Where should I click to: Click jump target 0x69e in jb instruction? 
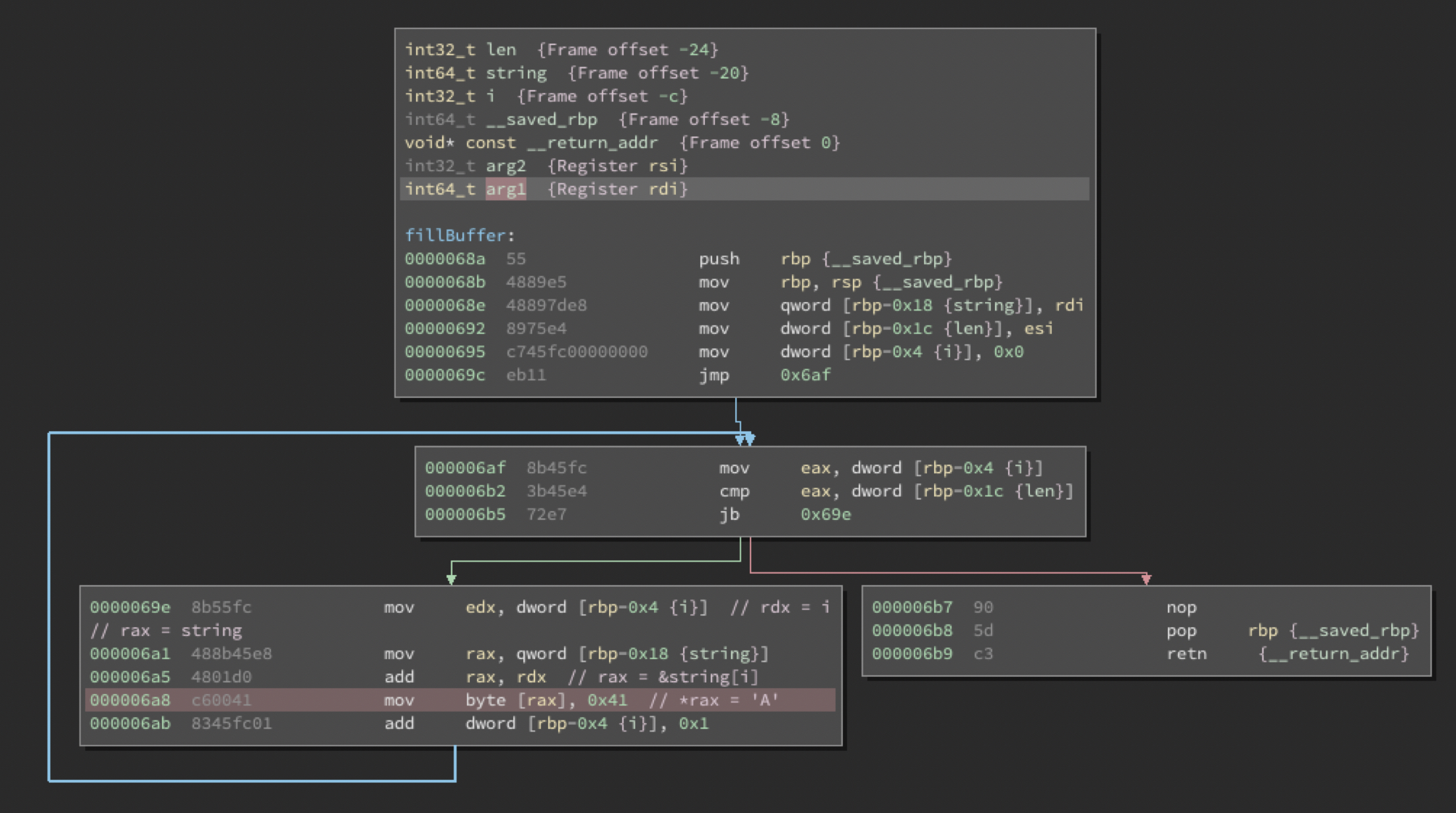pyautogui.click(x=825, y=514)
